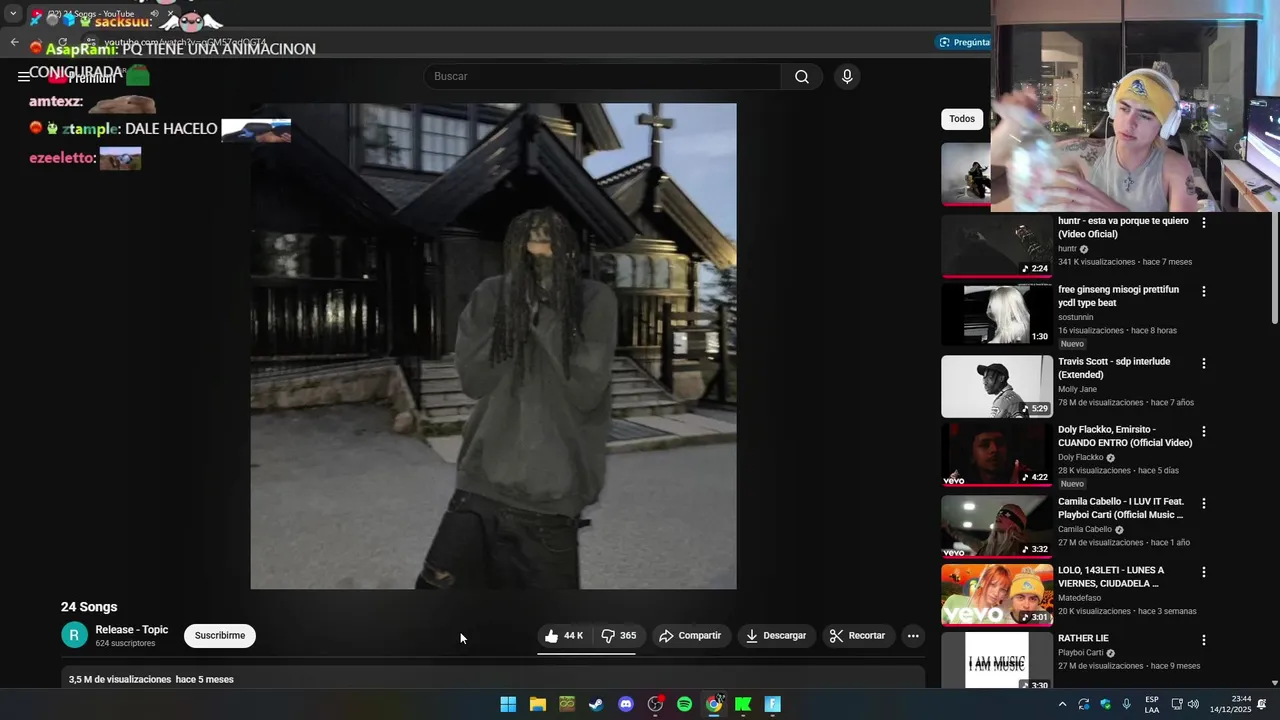
Task: Click Compartir to share the video
Action: click(690, 636)
